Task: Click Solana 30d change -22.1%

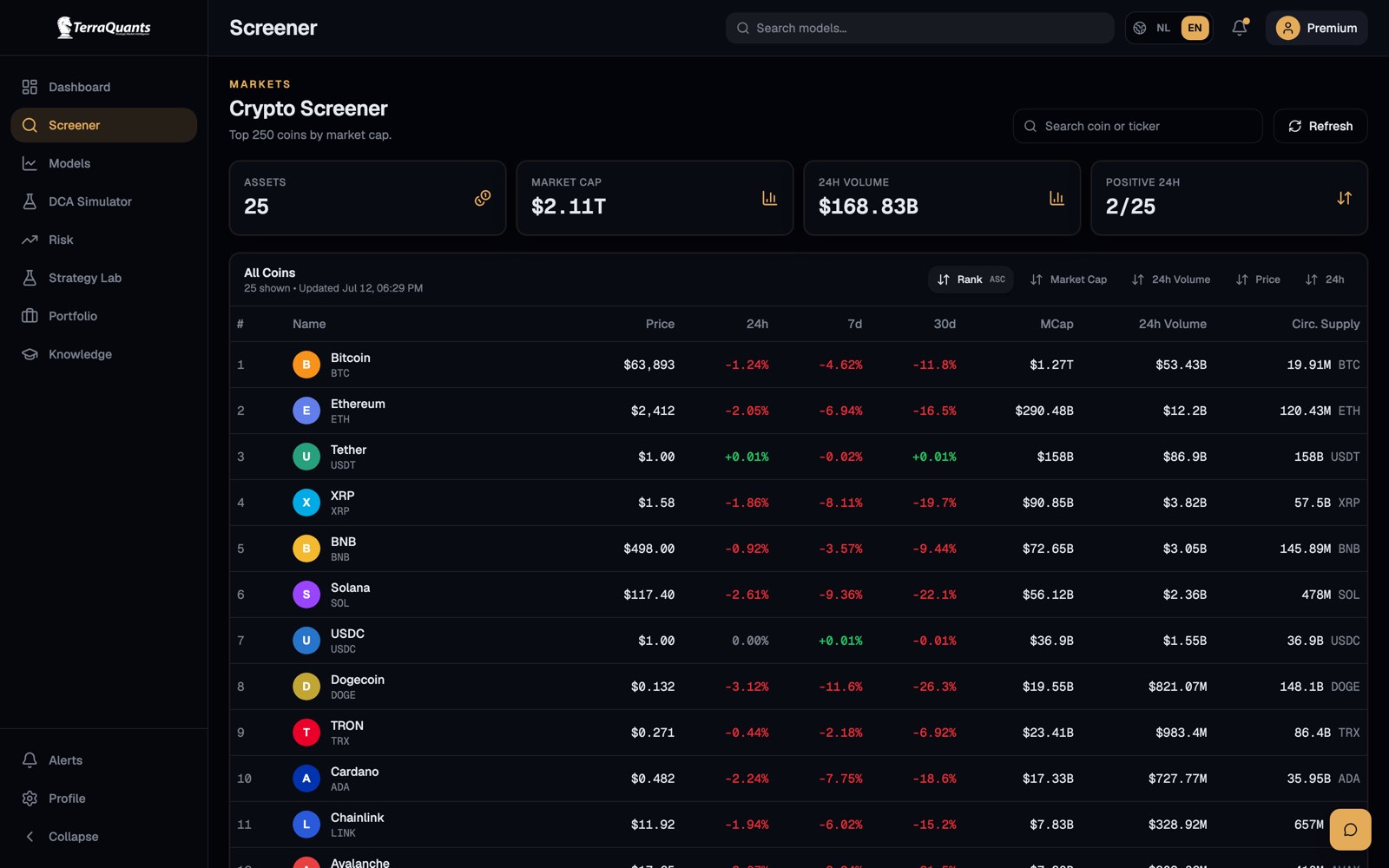Action: pyautogui.click(x=934, y=595)
